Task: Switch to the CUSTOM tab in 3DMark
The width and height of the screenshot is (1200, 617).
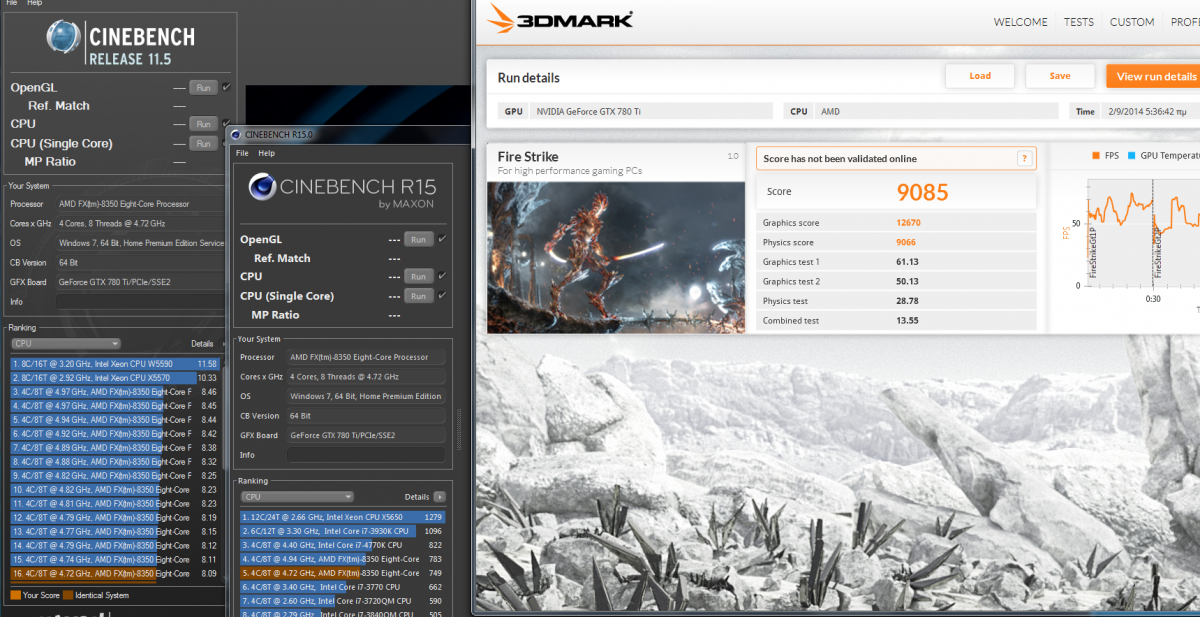Action: [1132, 22]
